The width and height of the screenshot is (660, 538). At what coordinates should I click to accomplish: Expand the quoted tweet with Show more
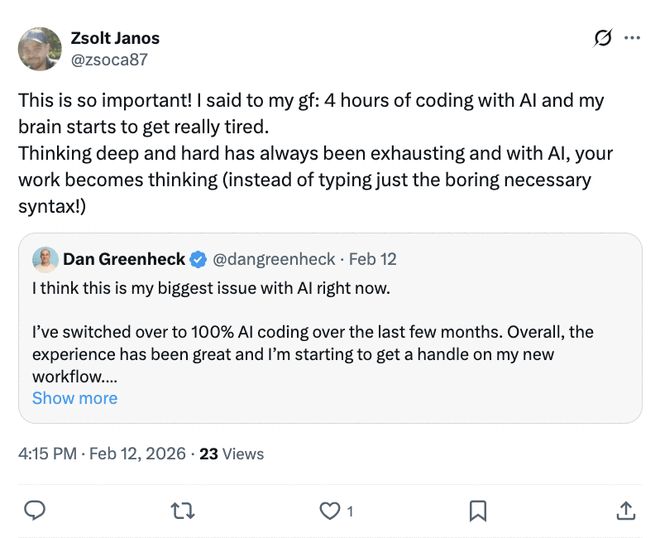pos(74,398)
